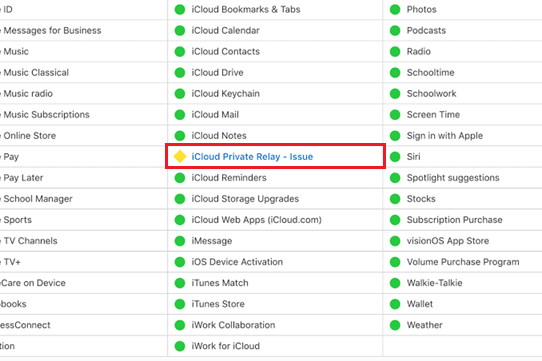Click green status dot beside iOS Device Activation

coord(180,262)
